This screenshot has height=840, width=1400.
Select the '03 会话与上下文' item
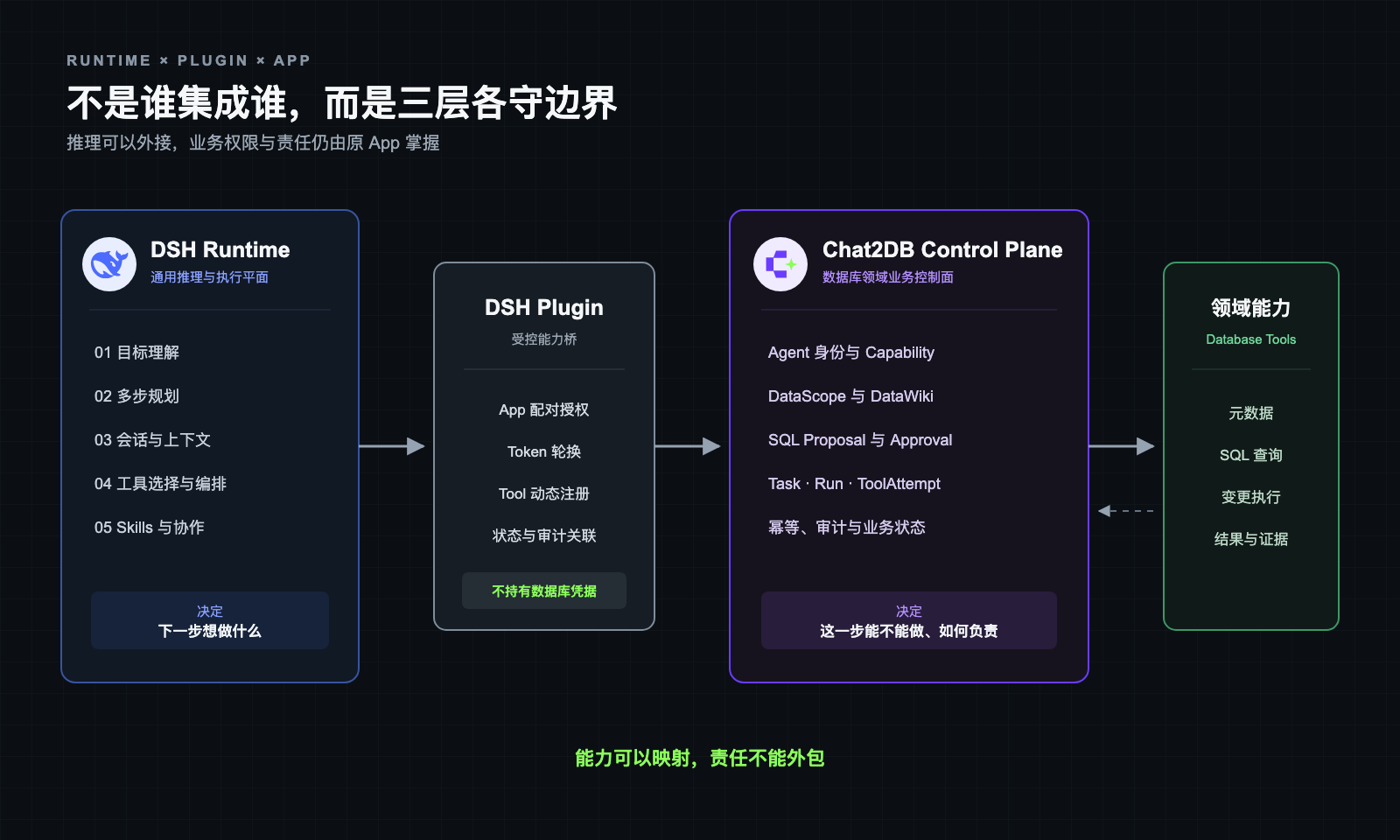(152, 440)
